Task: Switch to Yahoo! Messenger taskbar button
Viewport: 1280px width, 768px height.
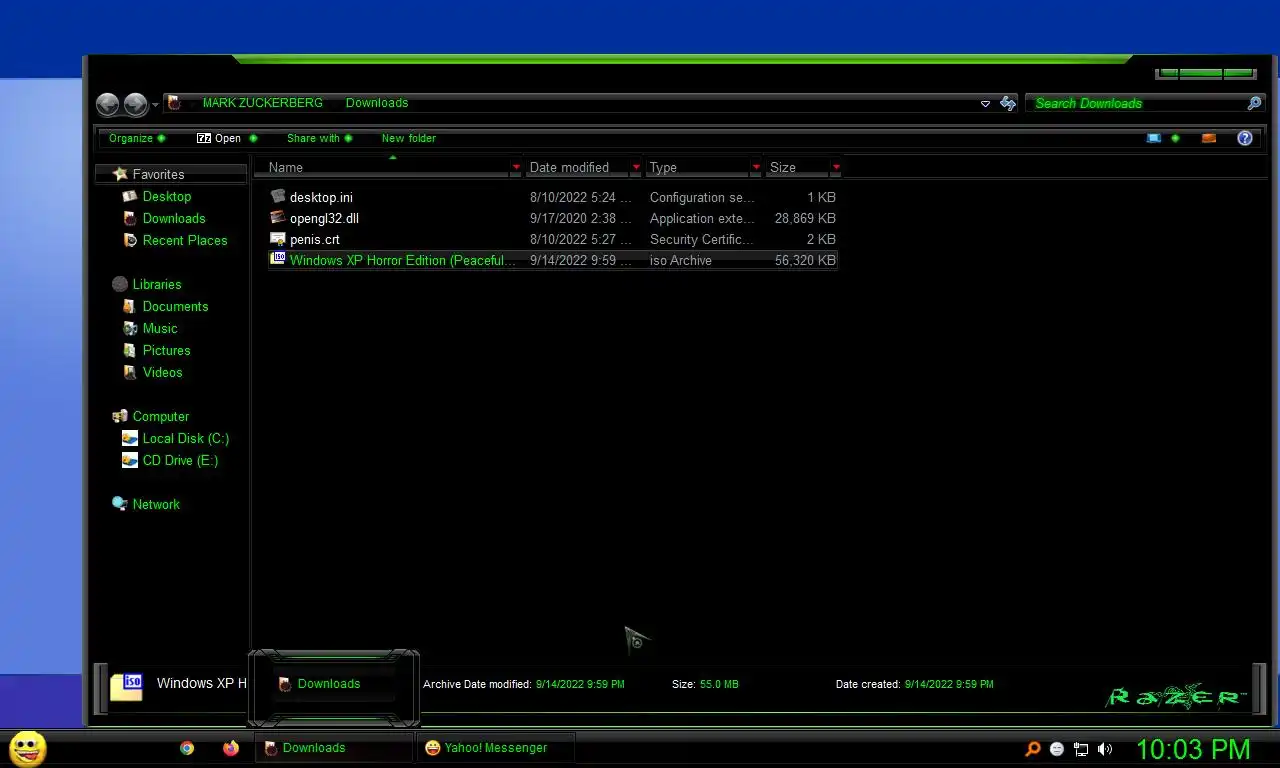Action: 496,747
